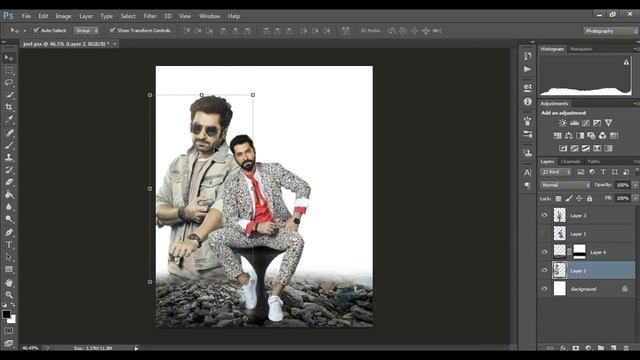This screenshot has width=640, height=360.
Task: Click the foreground color swatch
Action: [x=6, y=314]
